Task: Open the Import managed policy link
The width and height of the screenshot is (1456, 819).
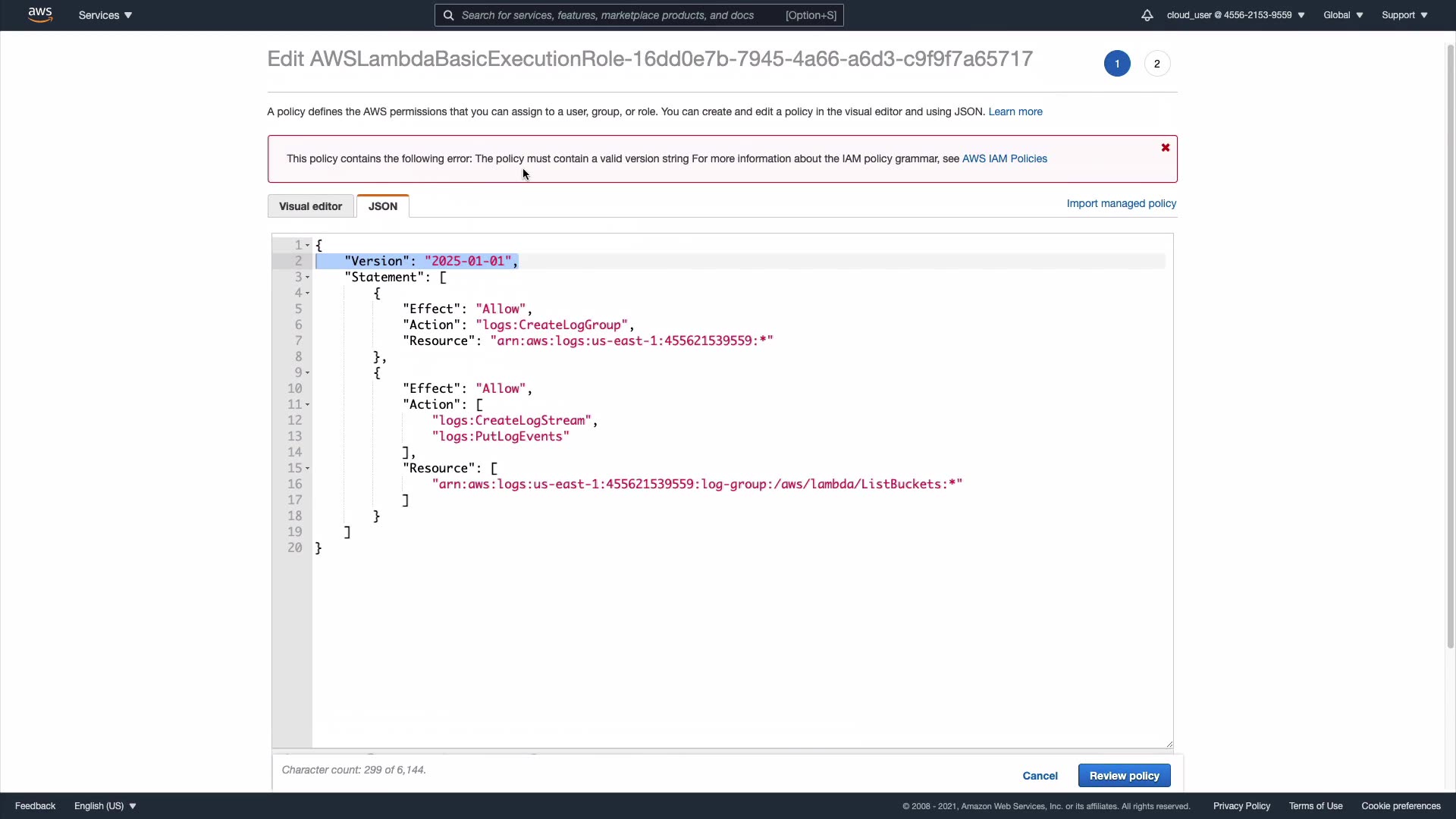Action: (1121, 203)
